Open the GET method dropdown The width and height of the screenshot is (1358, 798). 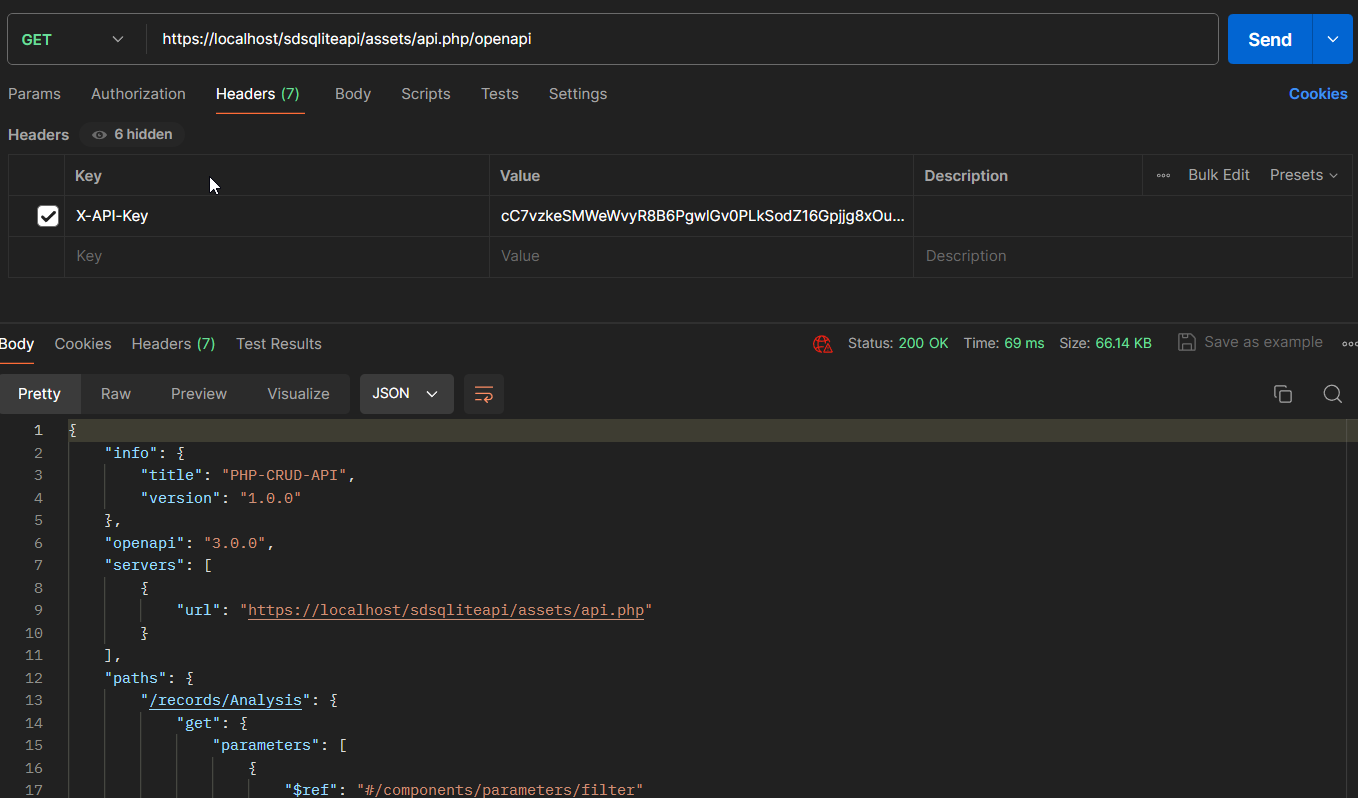(73, 40)
